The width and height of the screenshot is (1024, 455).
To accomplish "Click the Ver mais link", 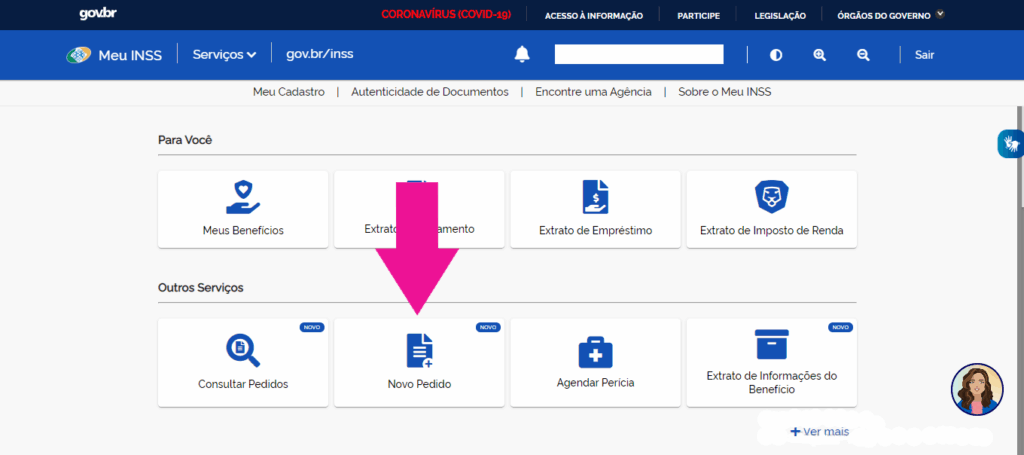I will (x=820, y=431).
